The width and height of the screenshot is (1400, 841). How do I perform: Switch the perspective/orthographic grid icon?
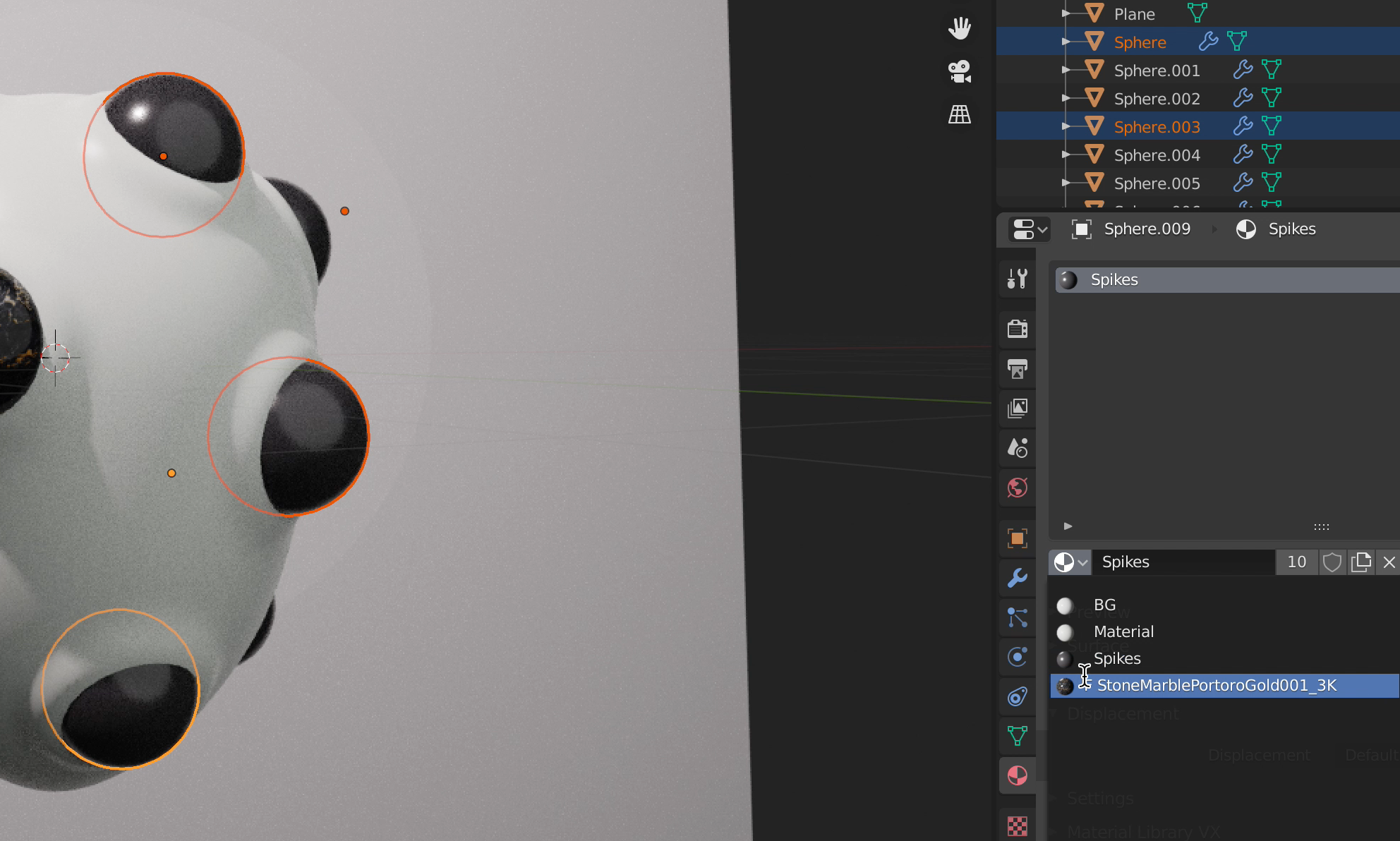(959, 114)
